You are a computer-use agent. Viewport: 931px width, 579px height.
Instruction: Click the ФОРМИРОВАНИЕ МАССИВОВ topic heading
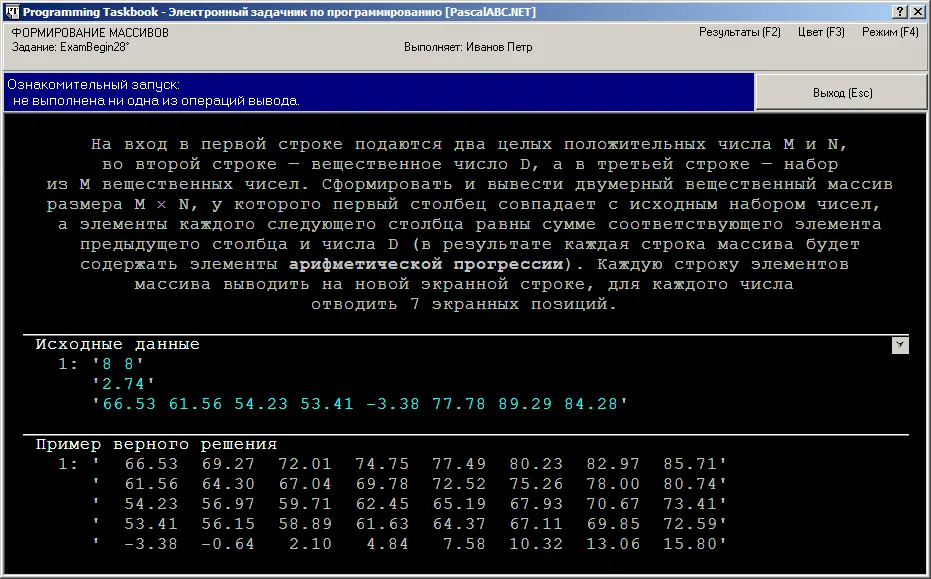coord(90,33)
